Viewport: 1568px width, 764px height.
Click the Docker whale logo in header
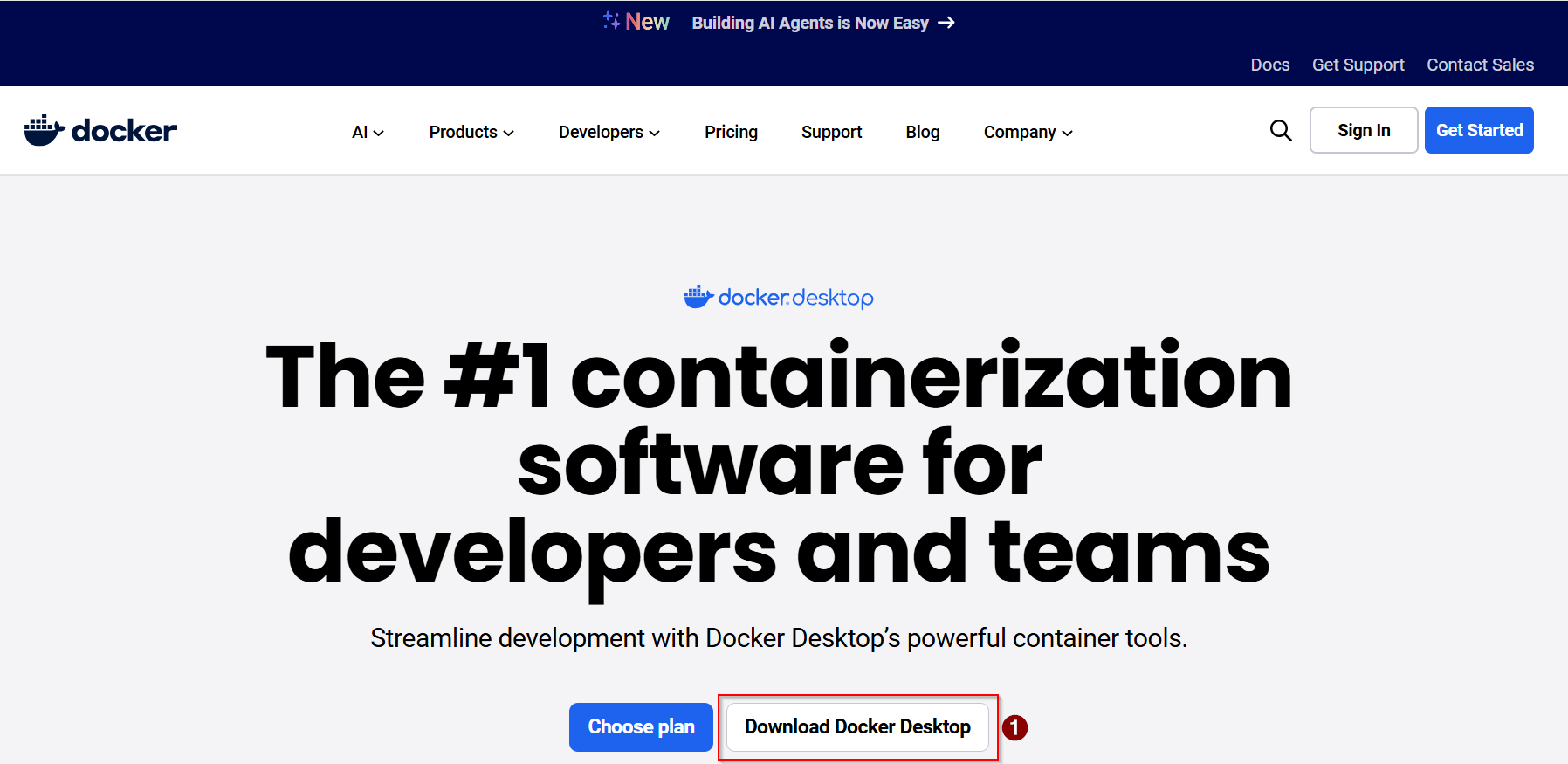[45, 130]
